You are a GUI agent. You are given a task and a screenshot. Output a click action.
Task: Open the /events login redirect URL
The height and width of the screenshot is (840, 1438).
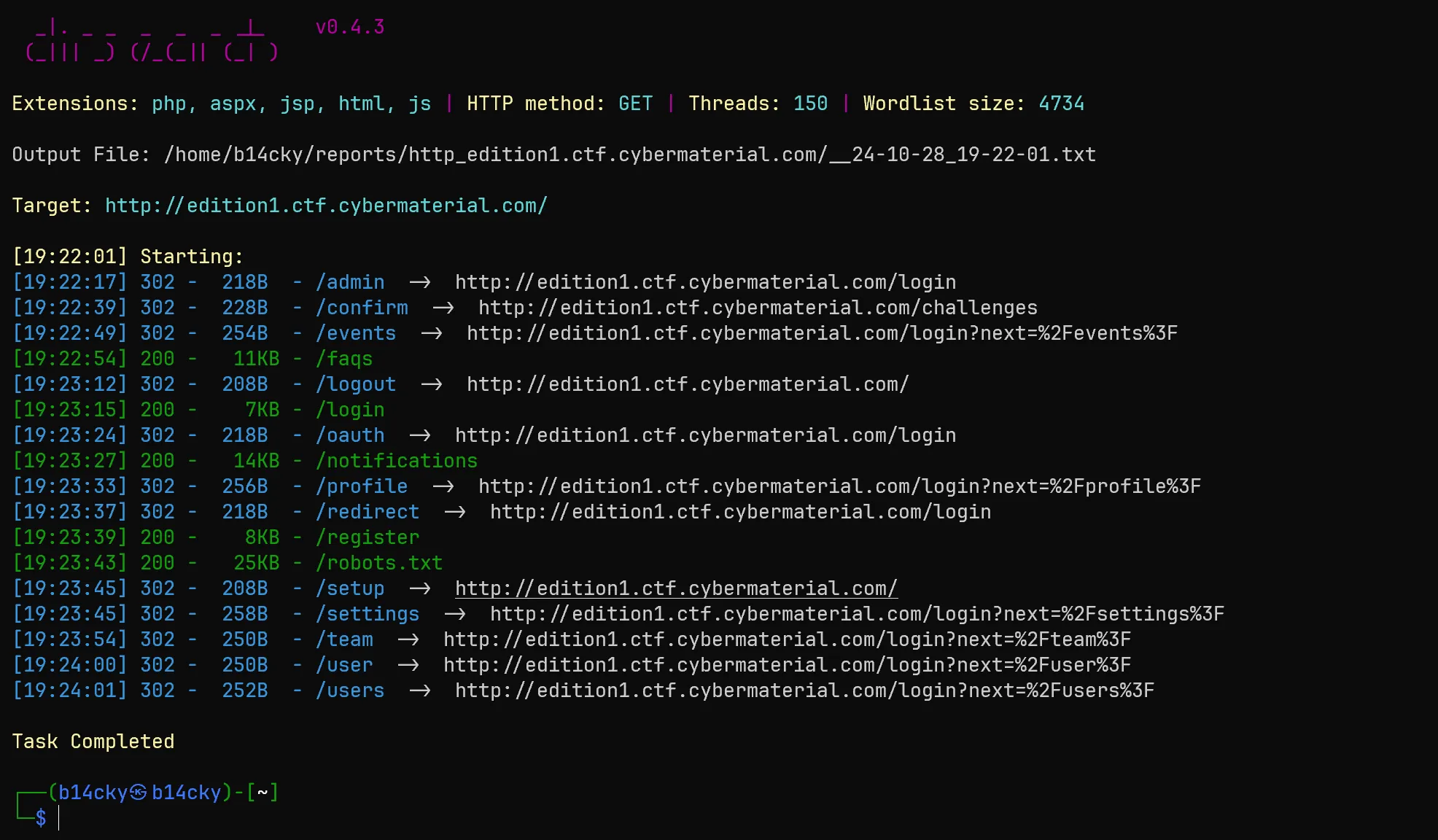pyautogui.click(x=822, y=333)
